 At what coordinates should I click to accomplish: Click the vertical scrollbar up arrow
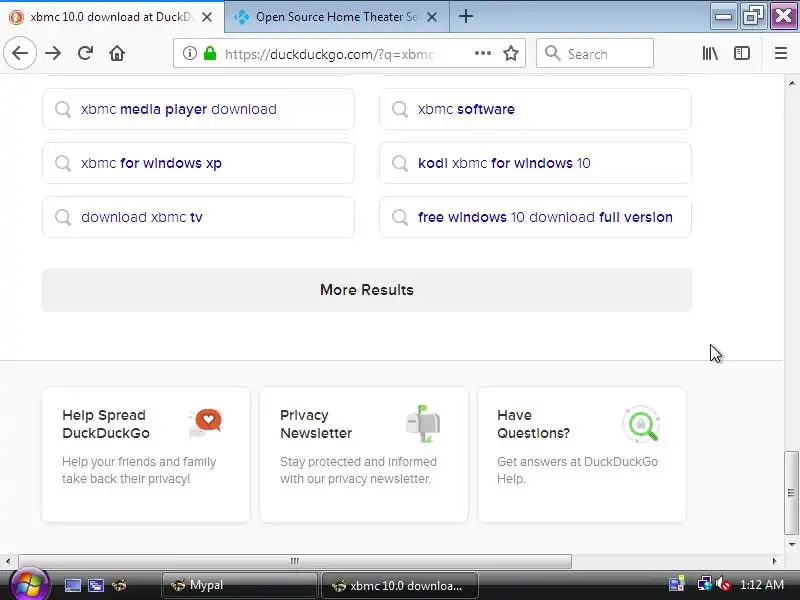791,83
